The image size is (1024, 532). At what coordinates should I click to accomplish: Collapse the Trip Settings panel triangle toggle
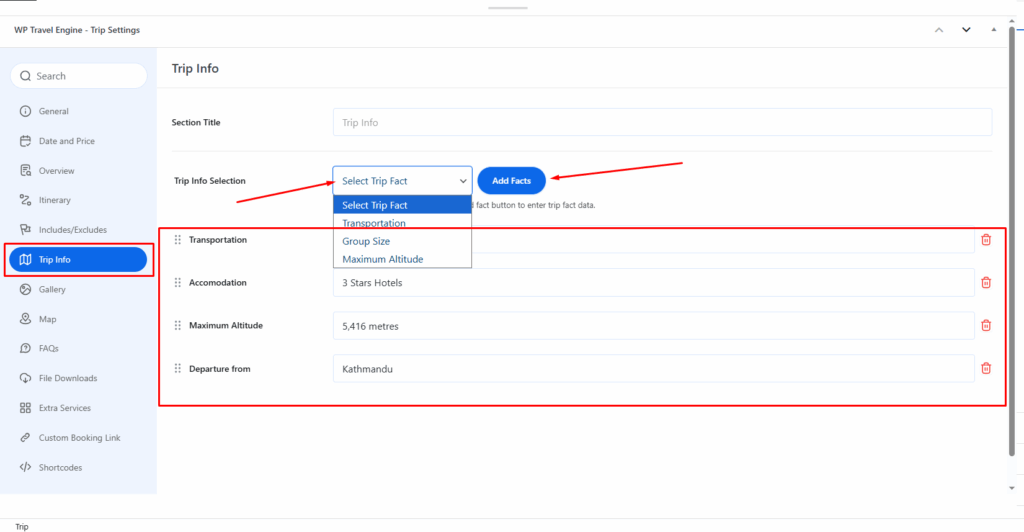pyautogui.click(x=993, y=30)
